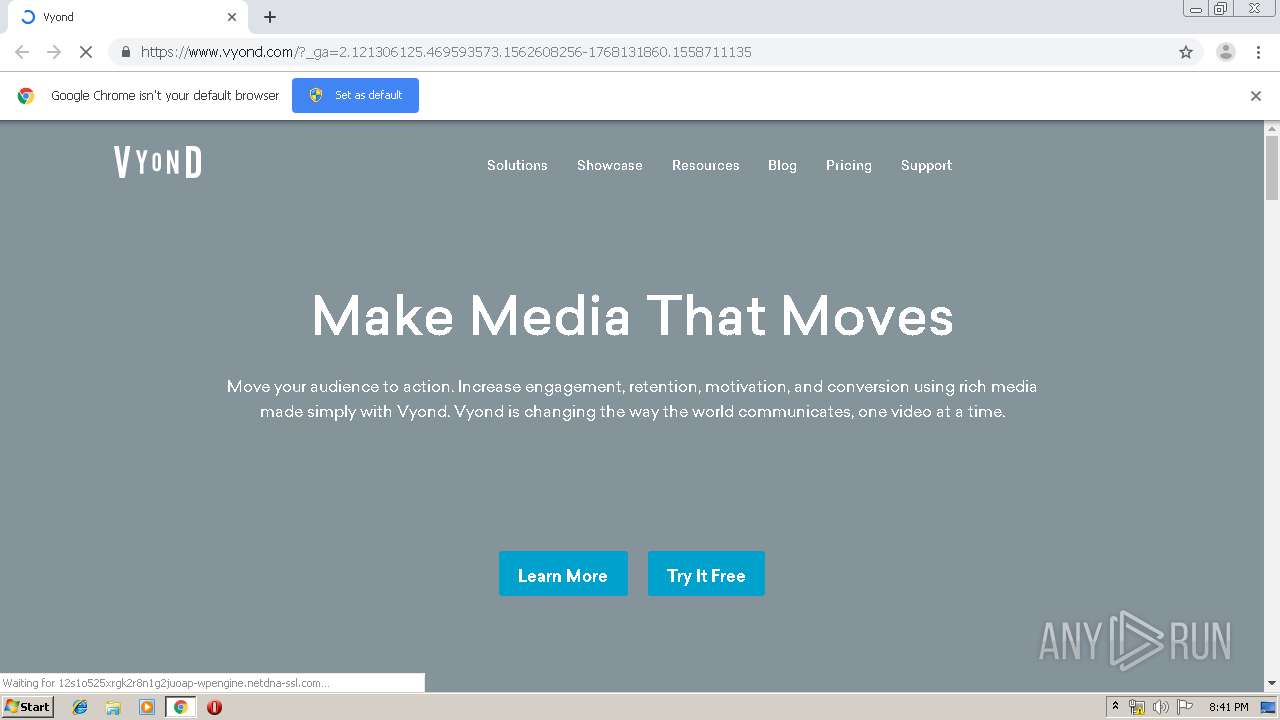The image size is (1280, 720).
Task: Click the red shield taskbar icon
Action: [x=214, y=707]
